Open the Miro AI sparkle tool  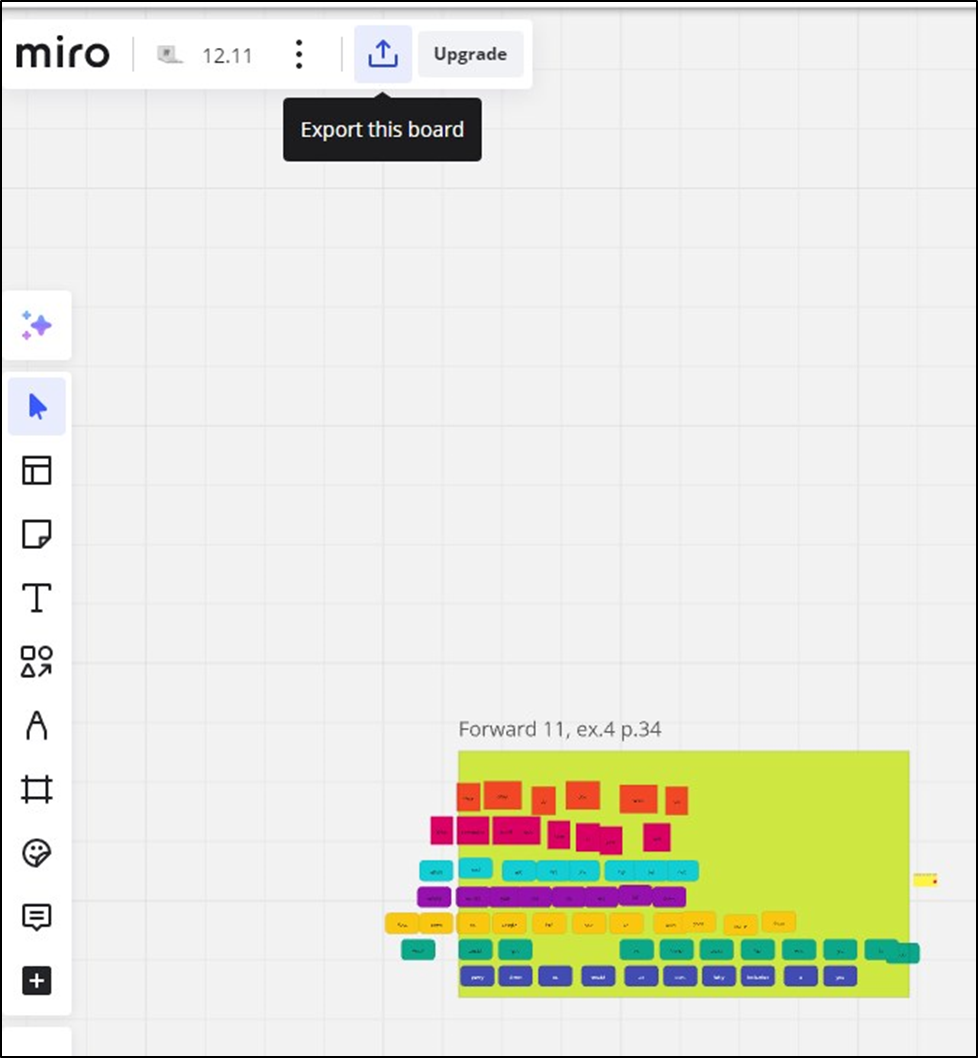coord(36,325)
